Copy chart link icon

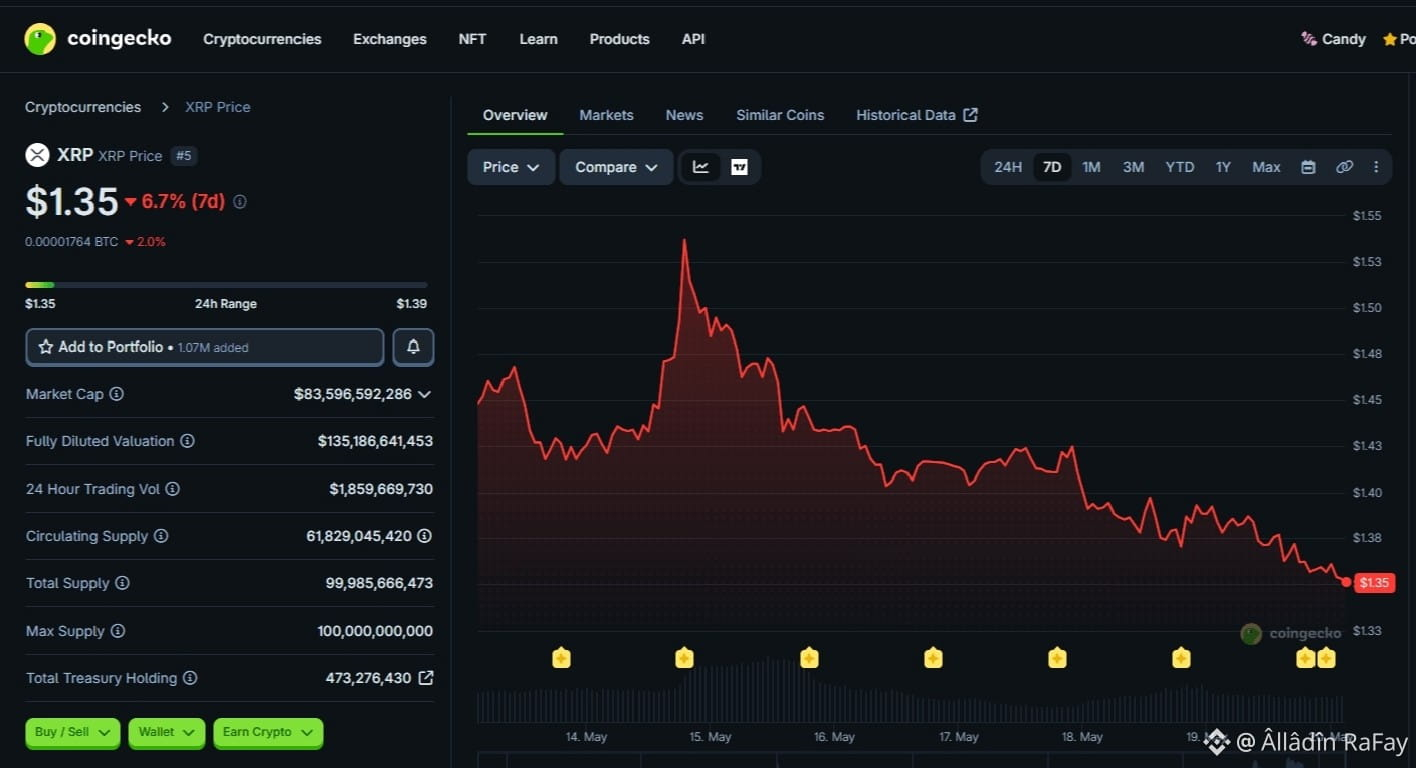1344,167
